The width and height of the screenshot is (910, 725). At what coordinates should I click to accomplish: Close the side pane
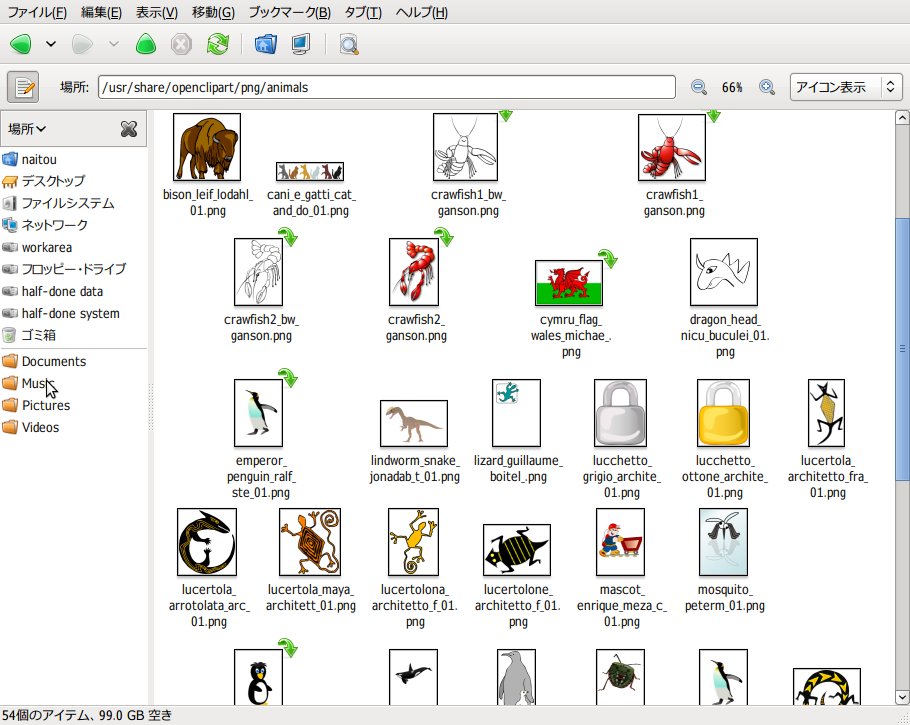(x=128, y=128)
